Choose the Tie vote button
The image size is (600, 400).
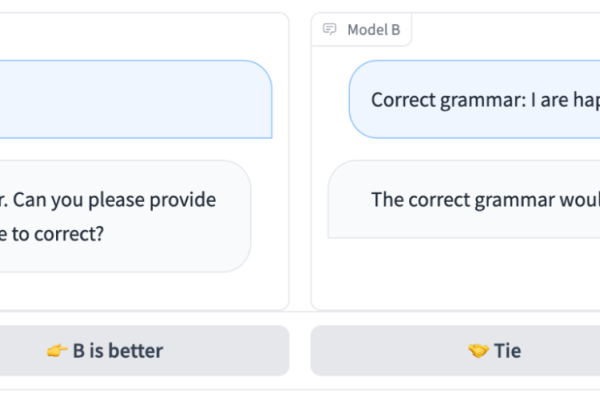pyautogui.click(x=455, y=351)
